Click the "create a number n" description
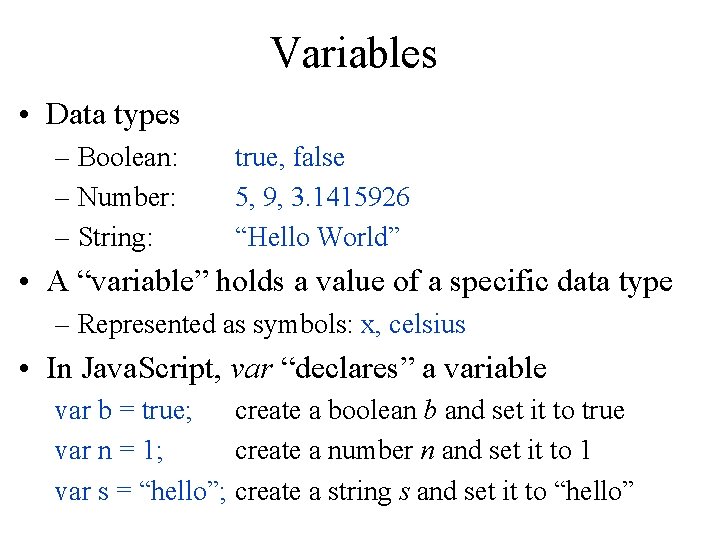Screen dimensions: 720x540 [413, 450]
